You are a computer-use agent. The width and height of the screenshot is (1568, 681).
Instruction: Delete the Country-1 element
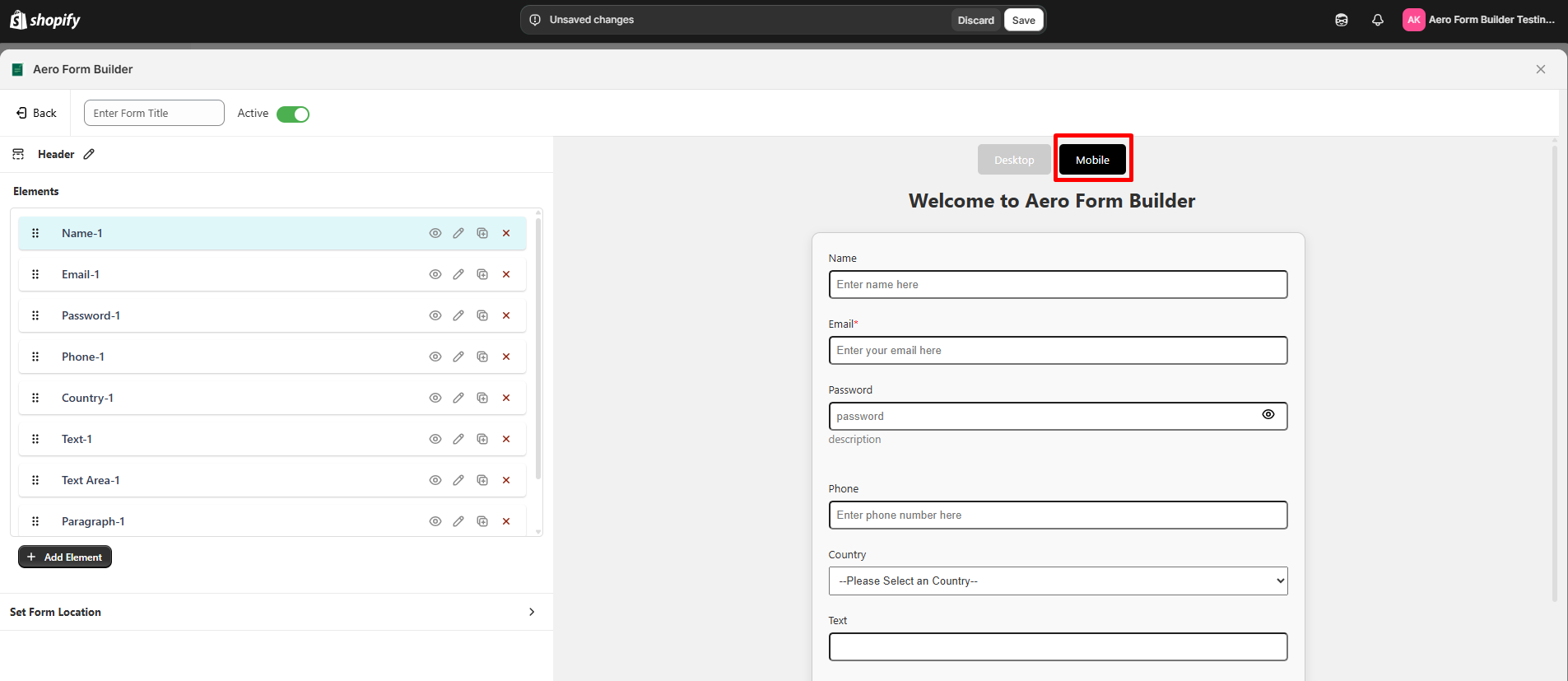point(506,398)
